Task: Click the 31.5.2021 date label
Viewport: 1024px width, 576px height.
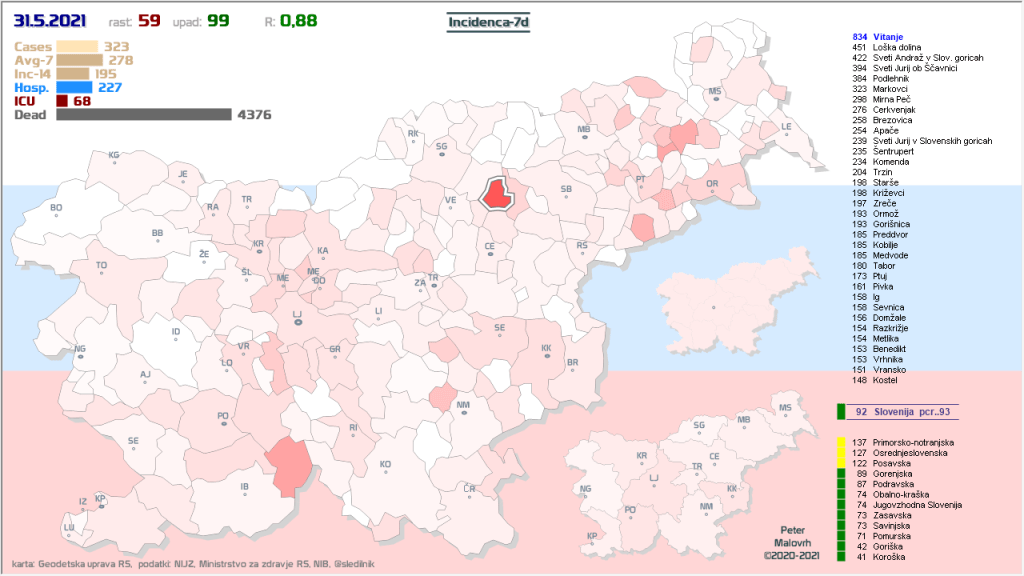Action: pos(50,20)
